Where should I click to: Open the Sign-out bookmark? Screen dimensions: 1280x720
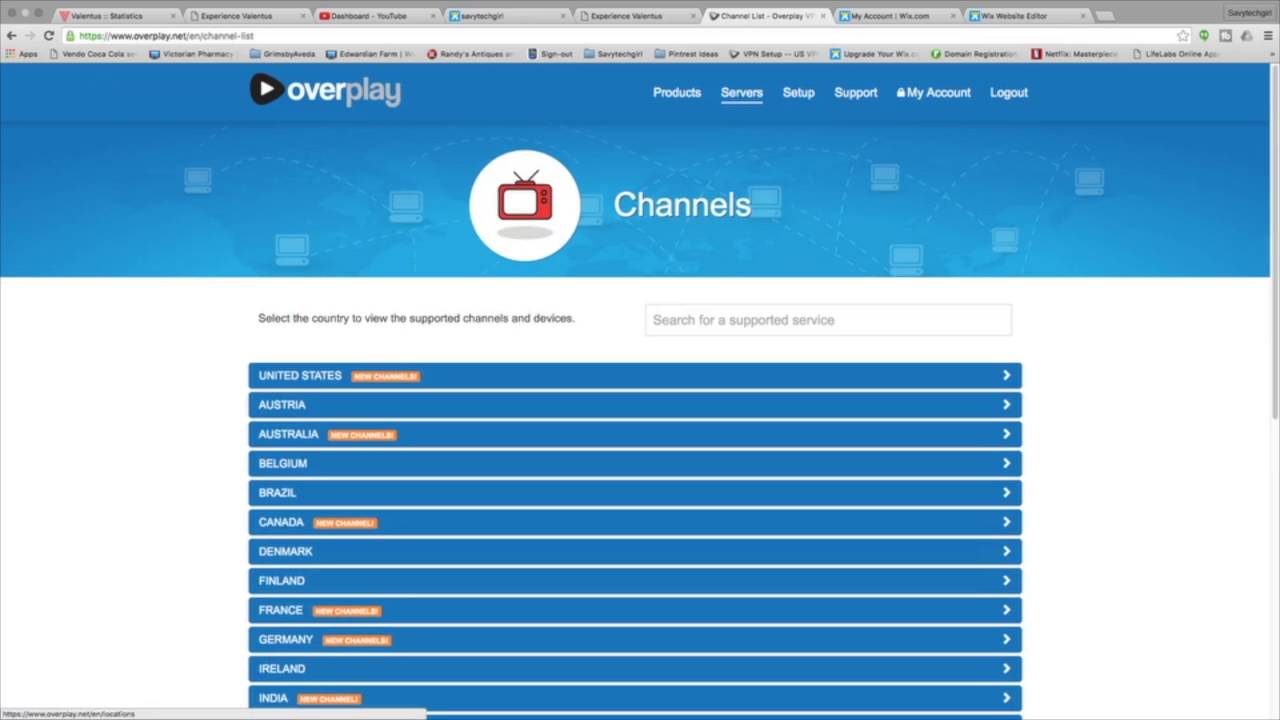550,54
